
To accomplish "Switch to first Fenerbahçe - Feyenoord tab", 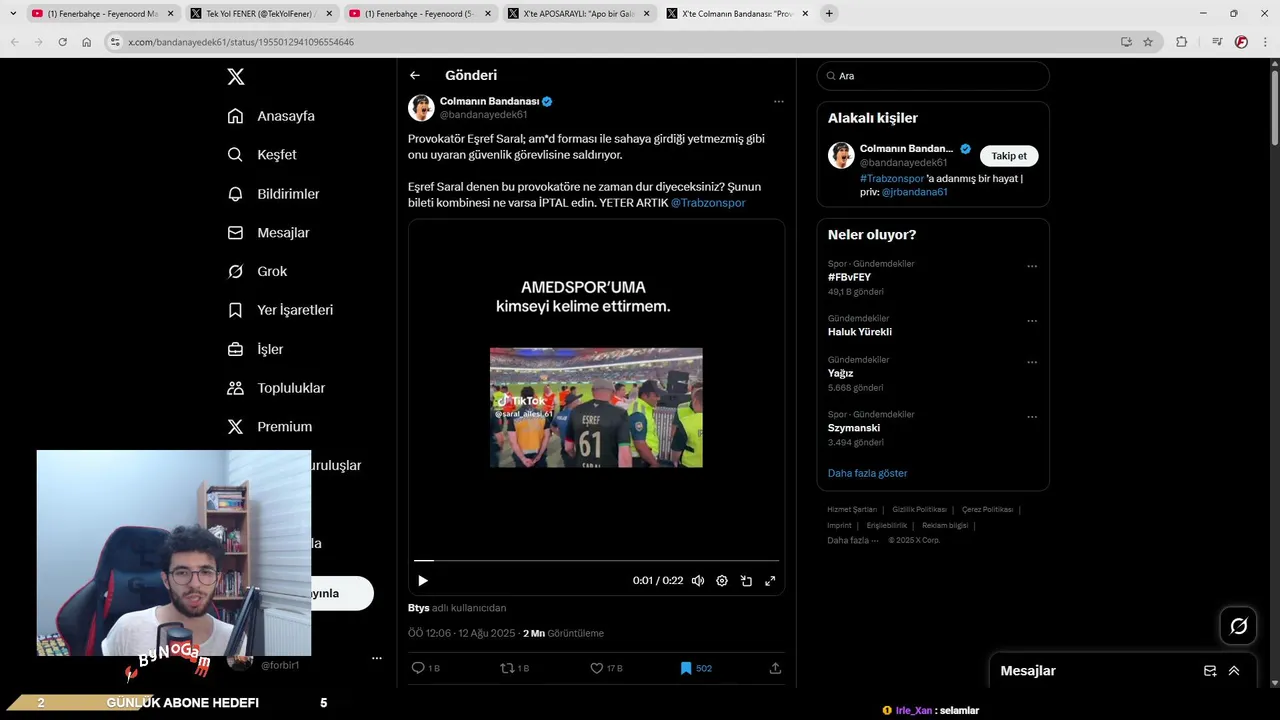I will (x=103, y=14).
